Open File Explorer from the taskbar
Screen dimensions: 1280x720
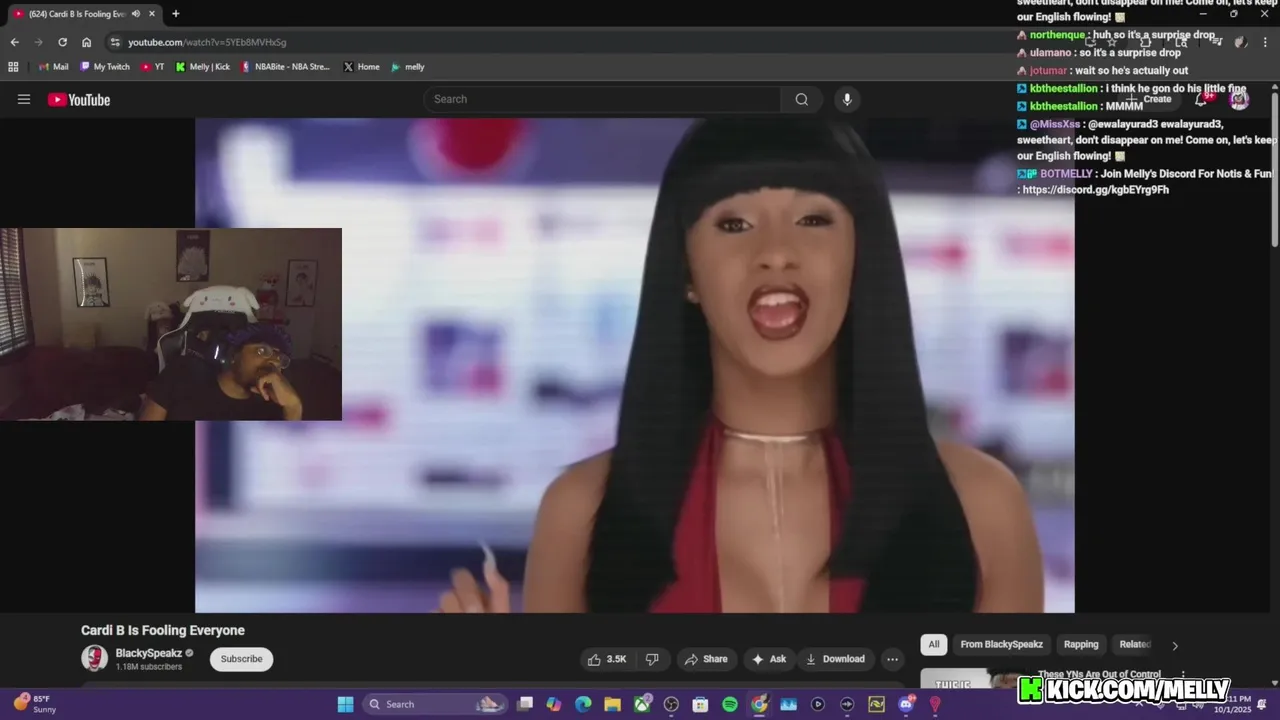coord(612,704)
